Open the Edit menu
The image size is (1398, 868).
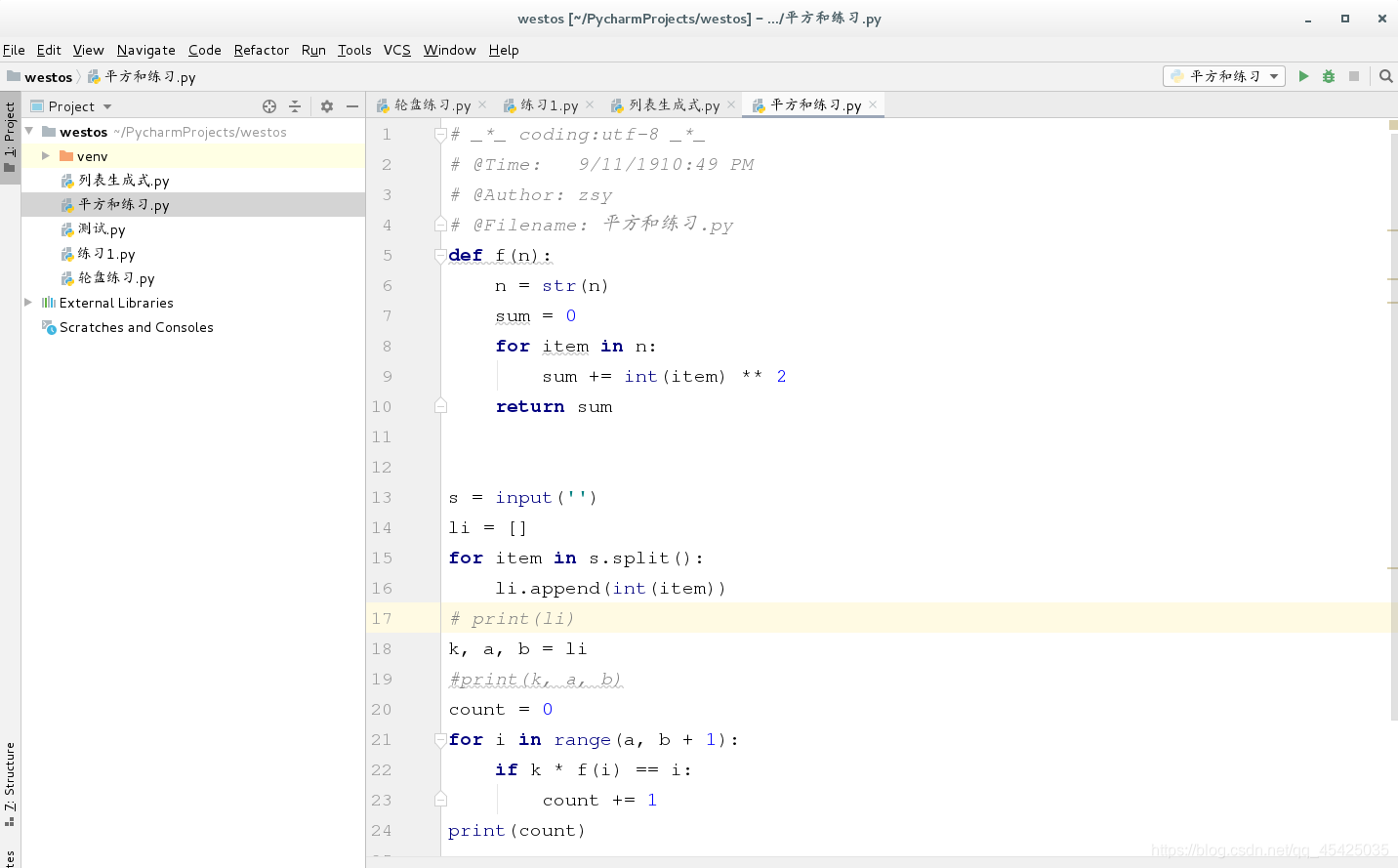pos(49,50)
